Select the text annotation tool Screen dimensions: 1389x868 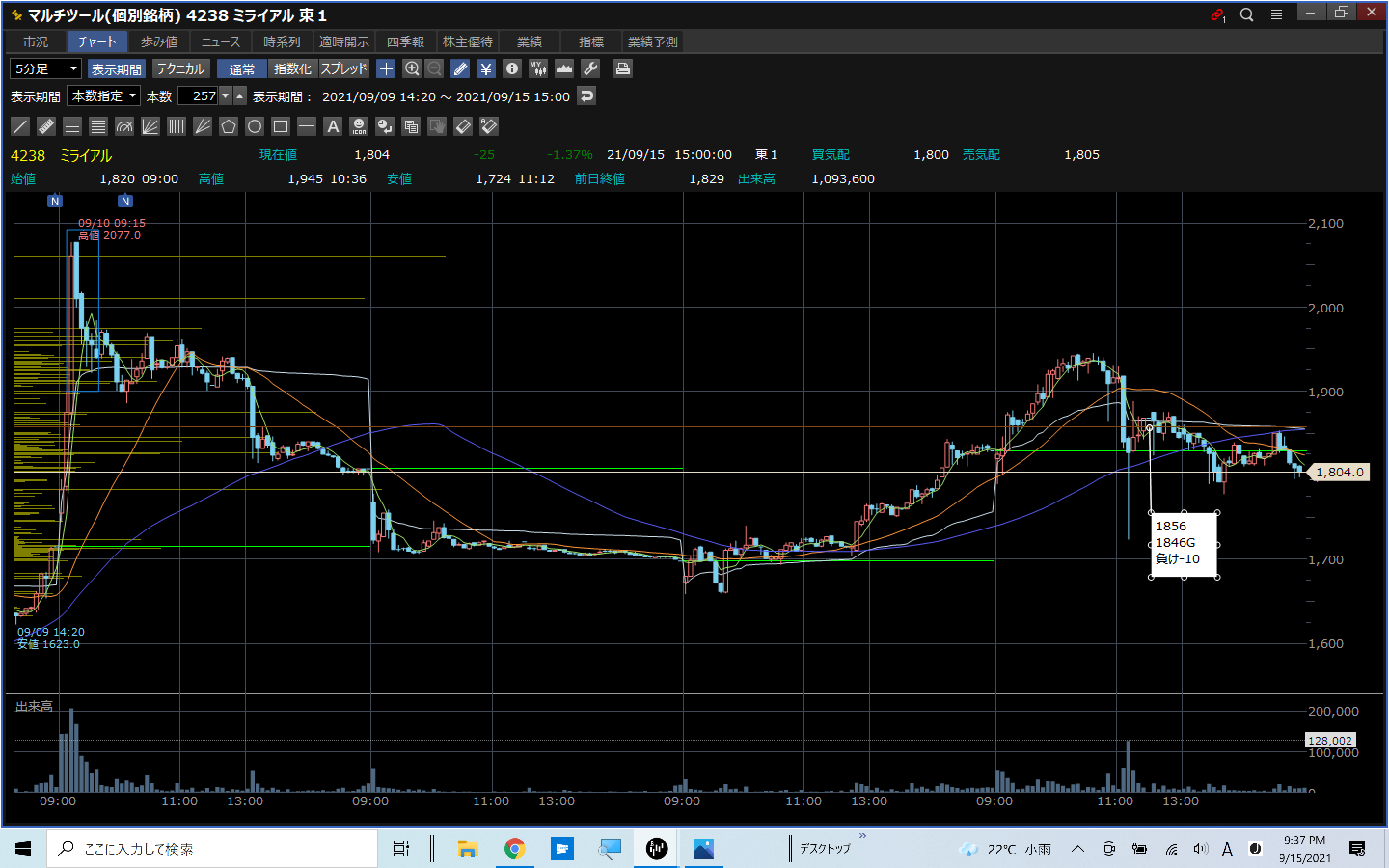333,126
